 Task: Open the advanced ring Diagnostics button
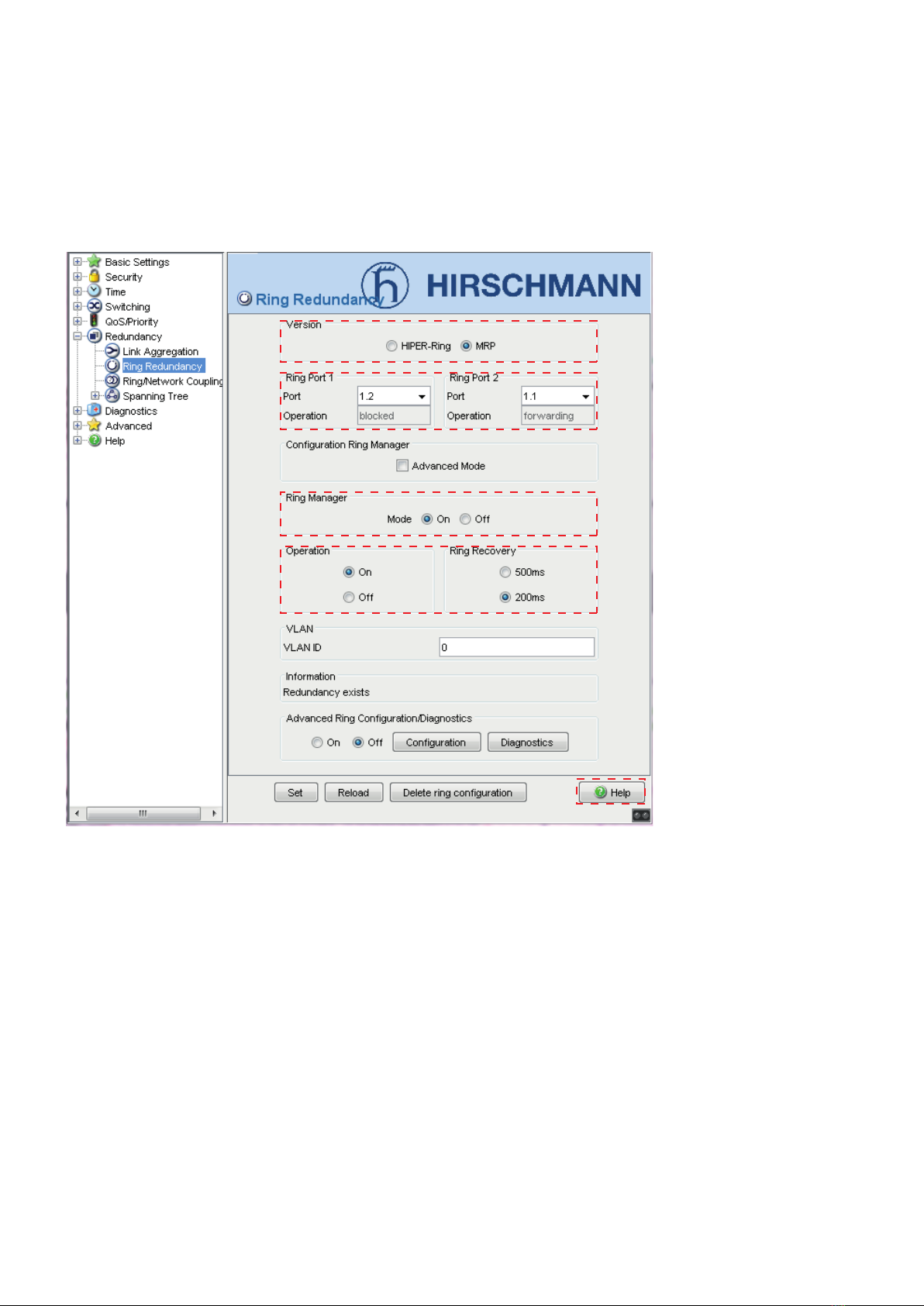528,743
